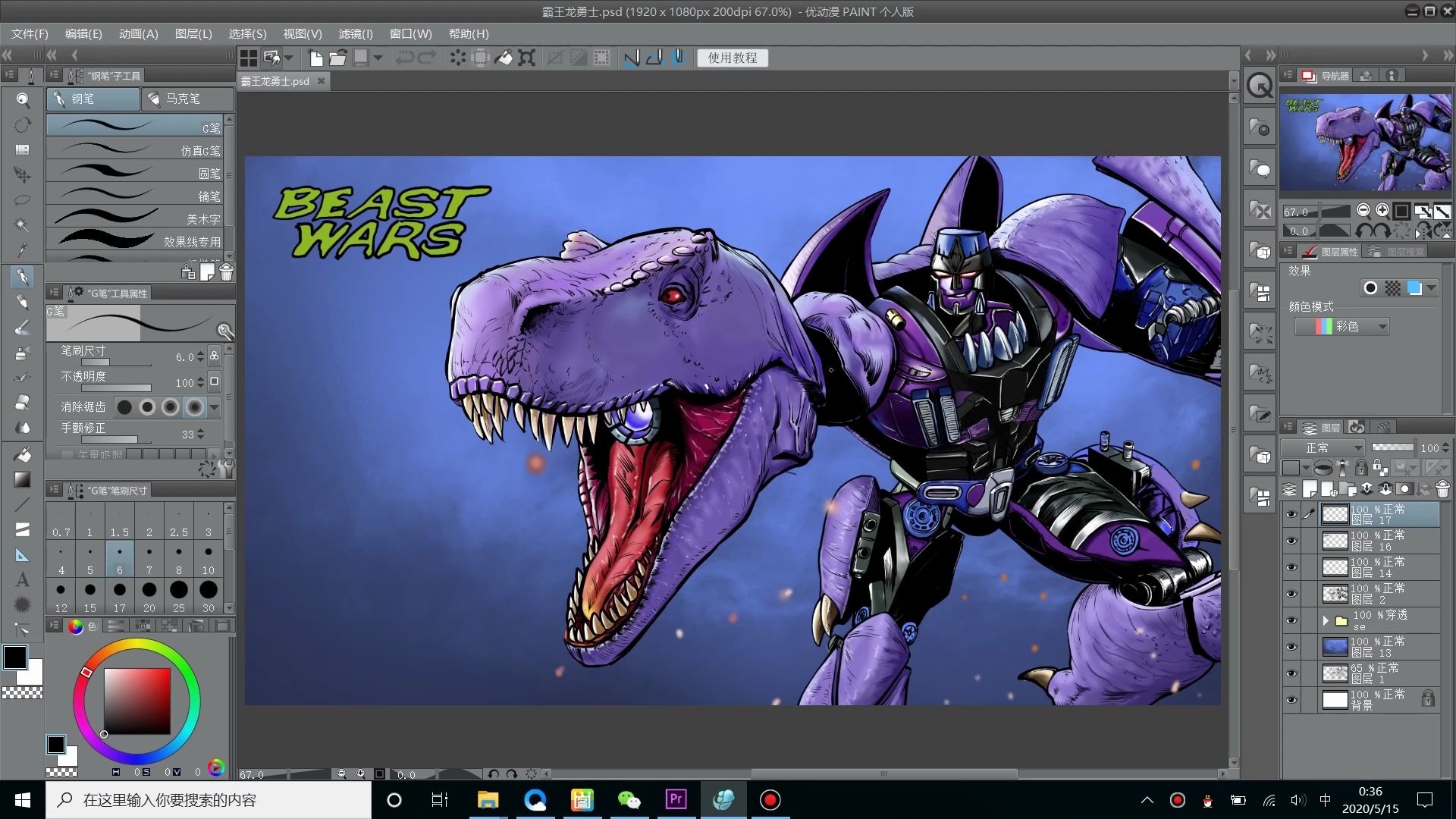This screenshot has height=819, width=1456.
Task: Open the anti-aliasing dropdown arrow
Action: point(215,408)
